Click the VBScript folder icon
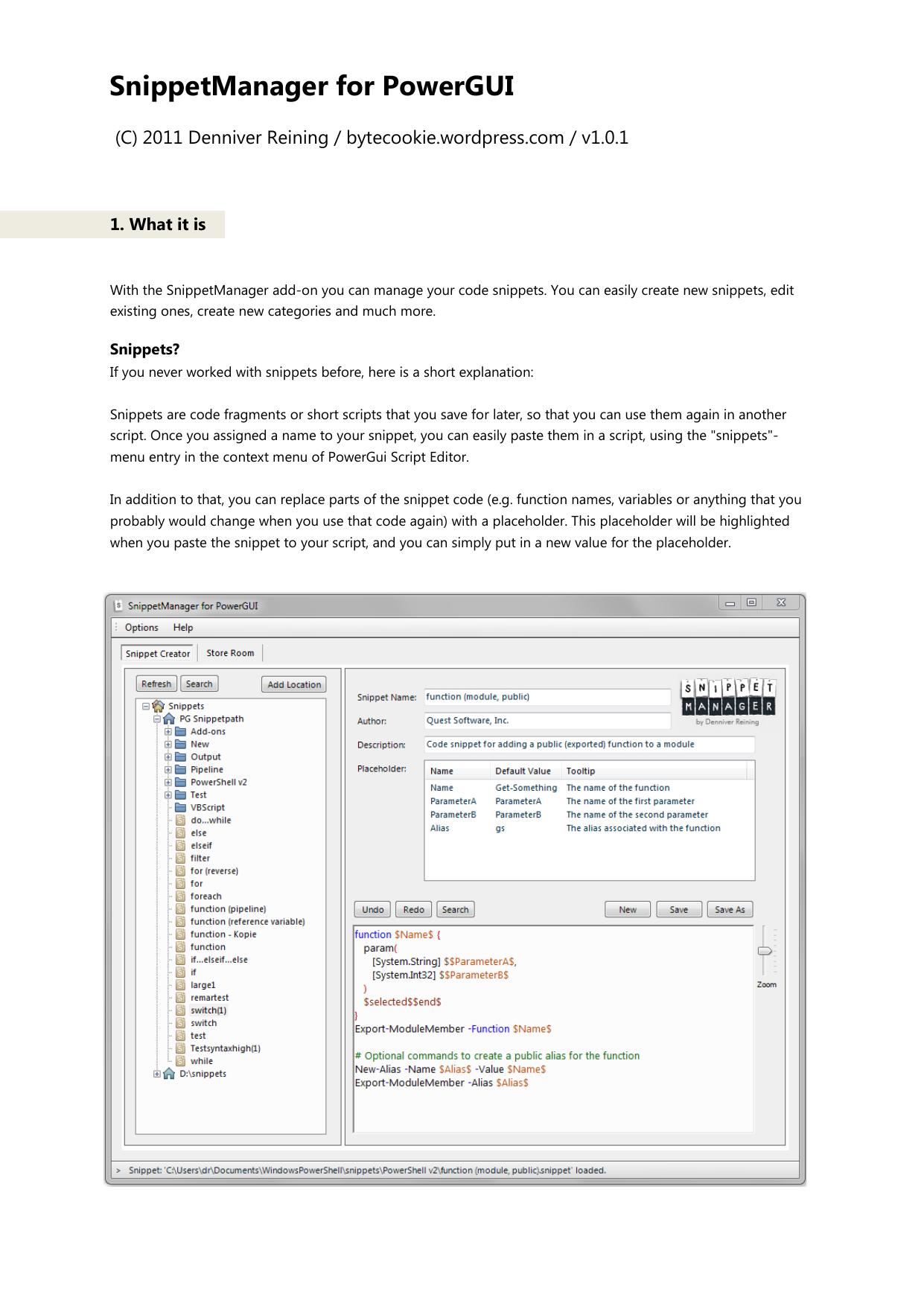Viewport: 924px width, 1306px height. [180, 807]
